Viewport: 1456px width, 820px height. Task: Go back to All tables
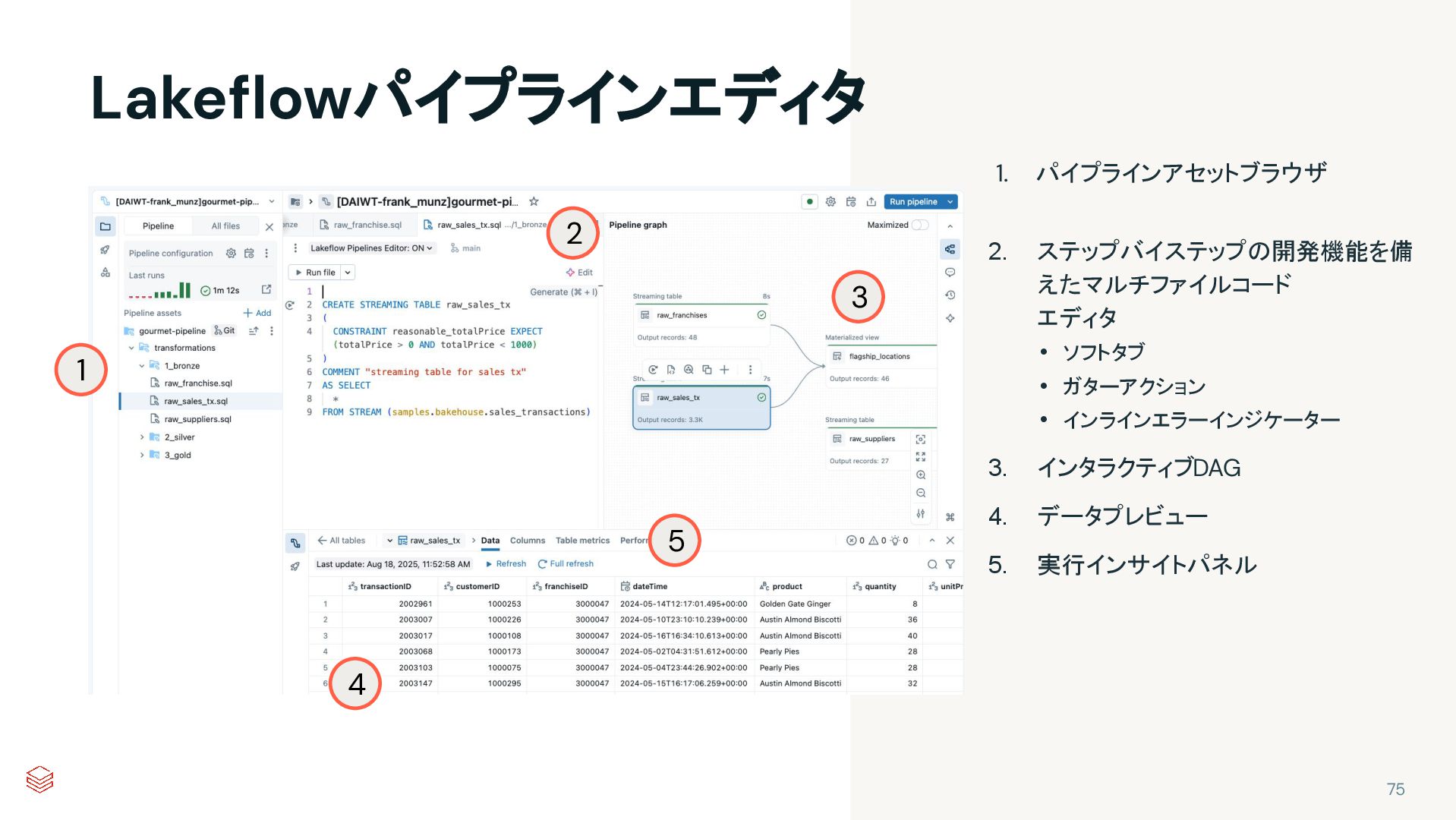342,541
